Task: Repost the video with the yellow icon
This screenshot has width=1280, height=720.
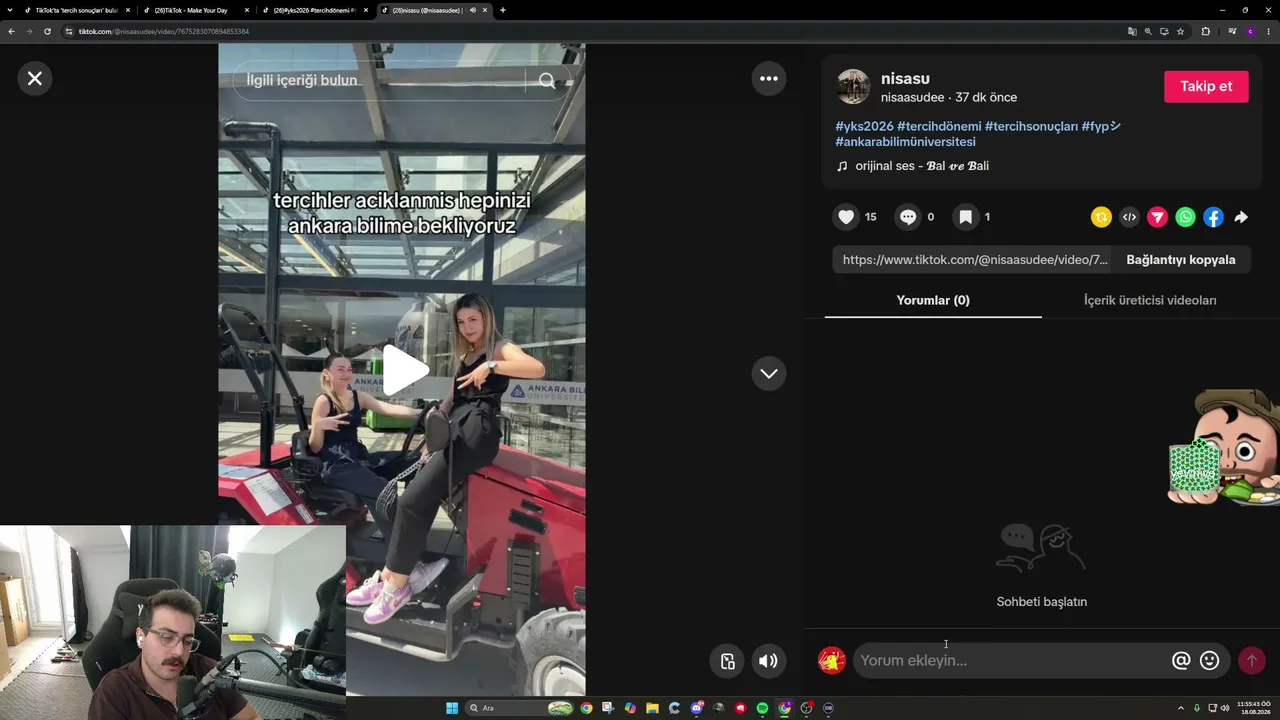Action: pos(1101,217)
